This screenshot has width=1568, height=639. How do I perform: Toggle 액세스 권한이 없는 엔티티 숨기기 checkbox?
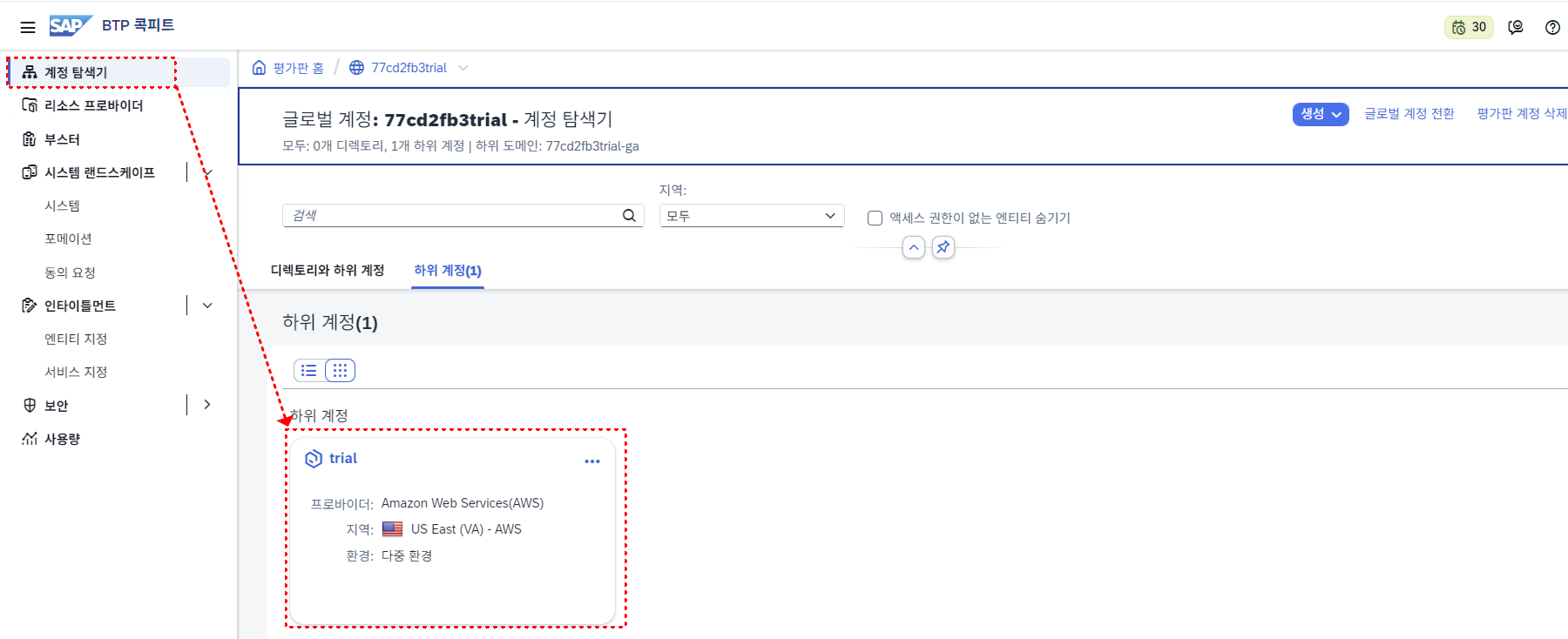(x=875, y=219)
